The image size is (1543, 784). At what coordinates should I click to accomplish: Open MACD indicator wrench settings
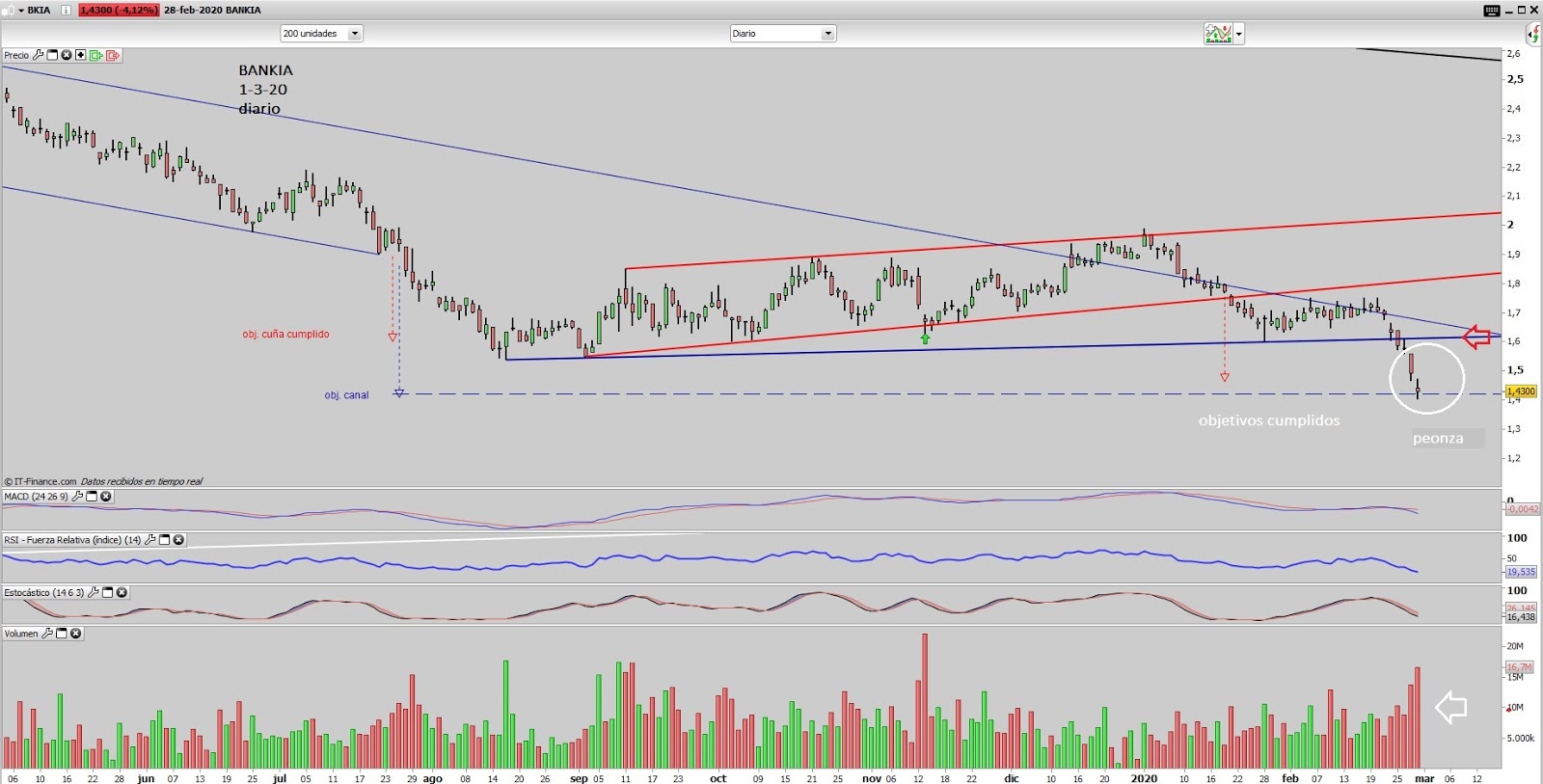click(78, 497)
